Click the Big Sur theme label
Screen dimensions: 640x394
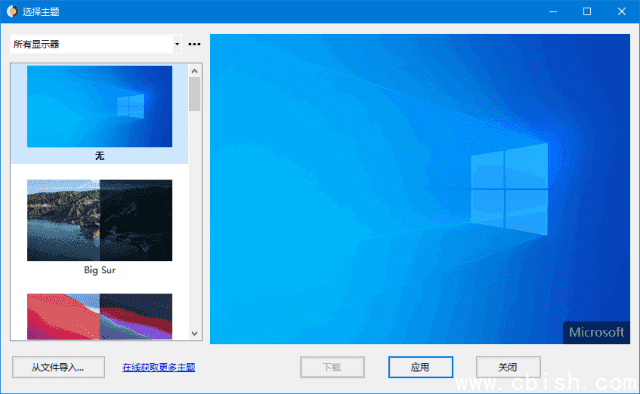point(100,270)
